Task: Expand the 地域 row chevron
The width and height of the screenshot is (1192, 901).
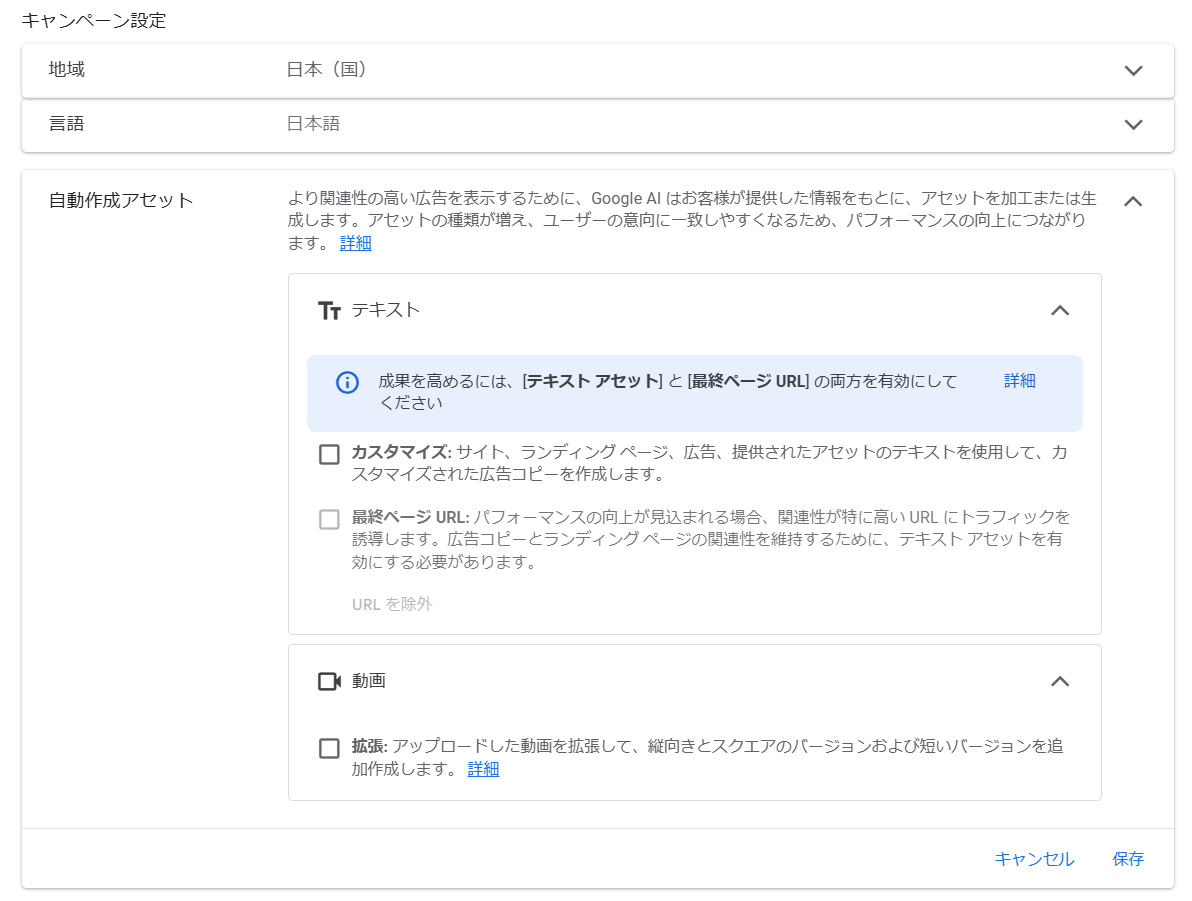Action: click(x=1132, y=71)
